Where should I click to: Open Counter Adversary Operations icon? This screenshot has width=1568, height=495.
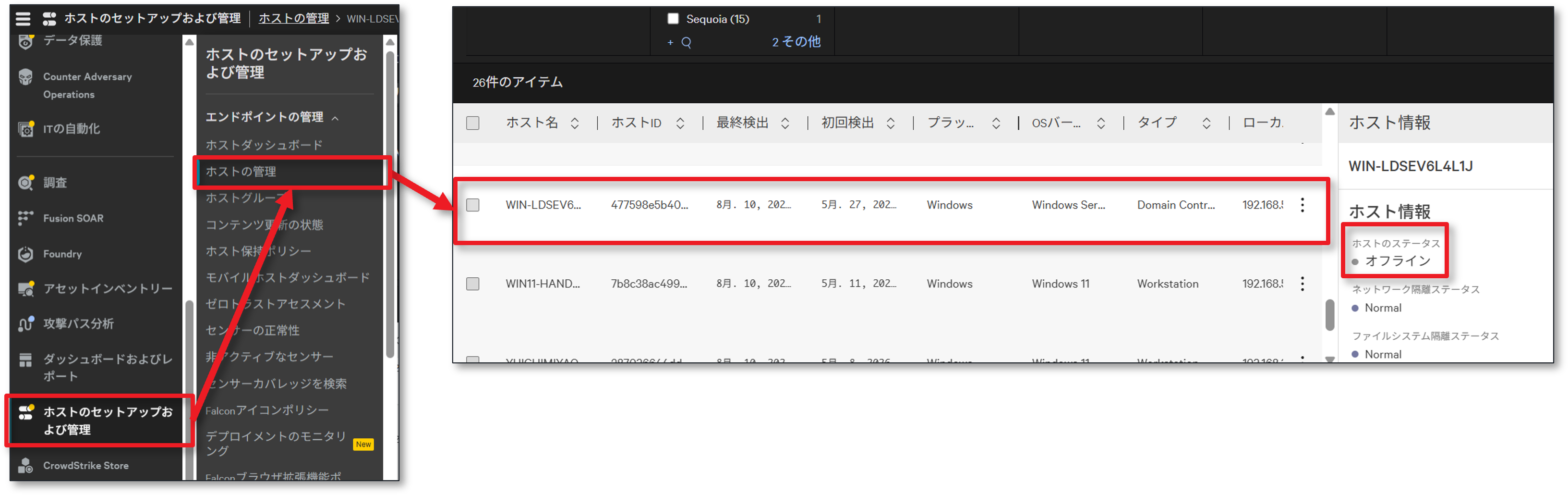[25, 77]
